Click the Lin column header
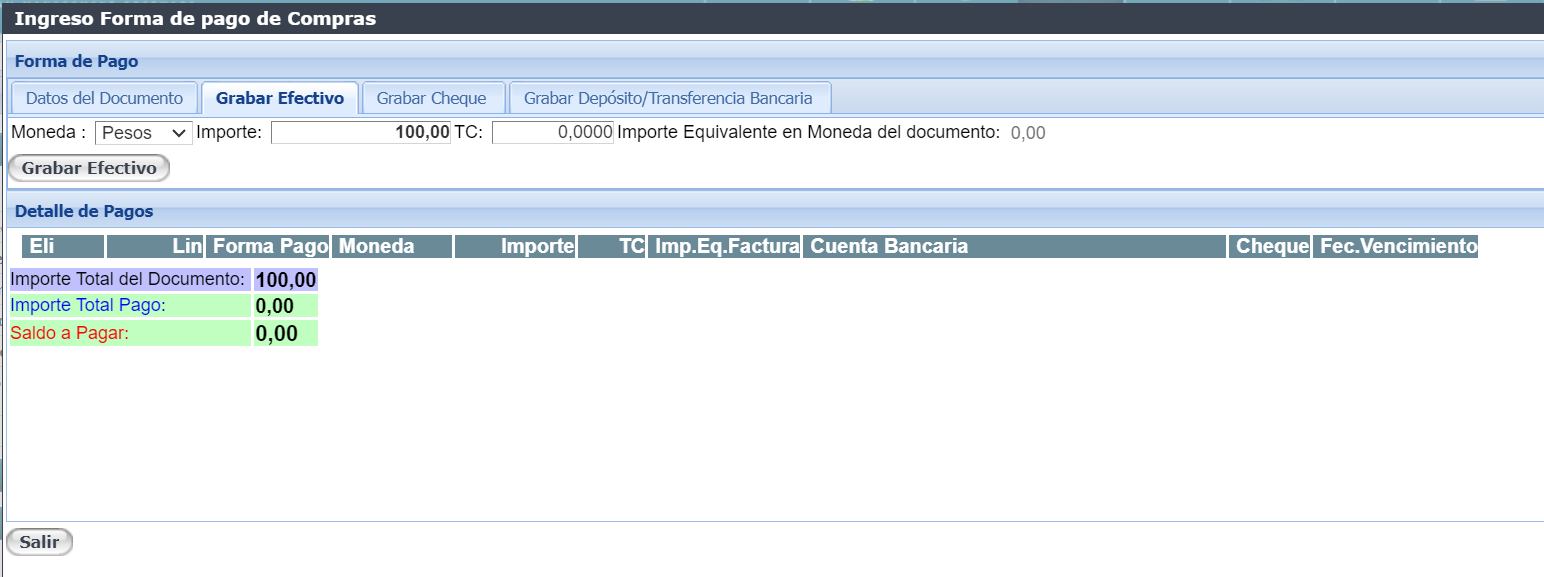The width and height of the screenshot is (1544, 577). tap(155, 246)
